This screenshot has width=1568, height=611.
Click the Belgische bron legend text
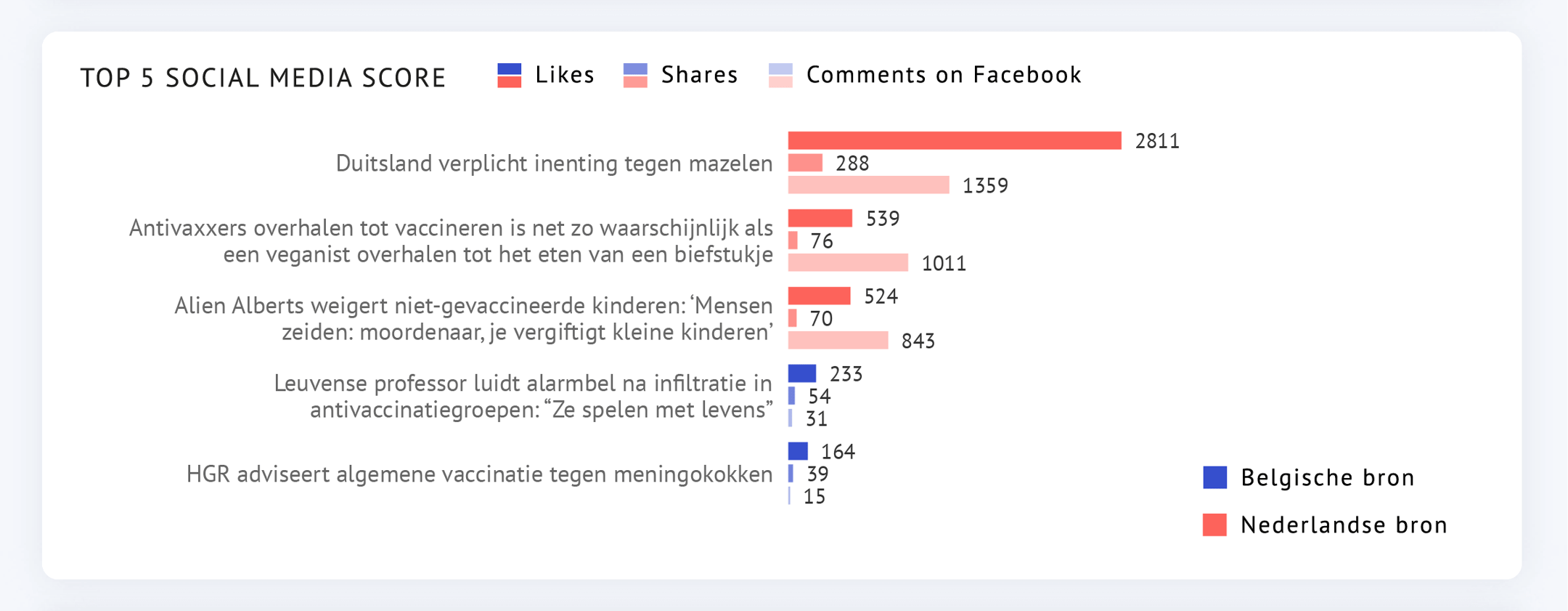point(1328,477)
